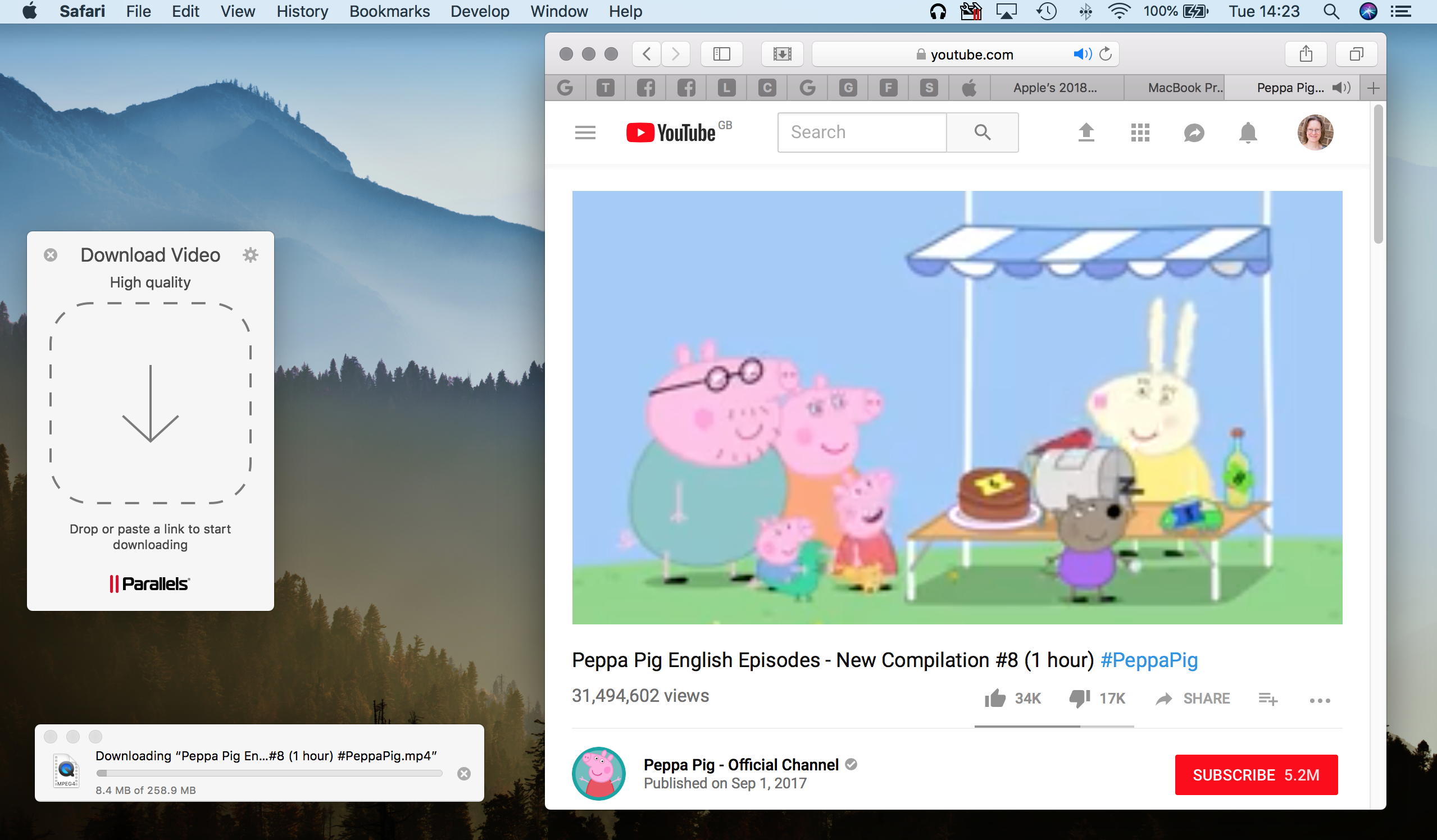
Task: Switch to the MacBook Pr.. tab
Action: click(1174, 88)
